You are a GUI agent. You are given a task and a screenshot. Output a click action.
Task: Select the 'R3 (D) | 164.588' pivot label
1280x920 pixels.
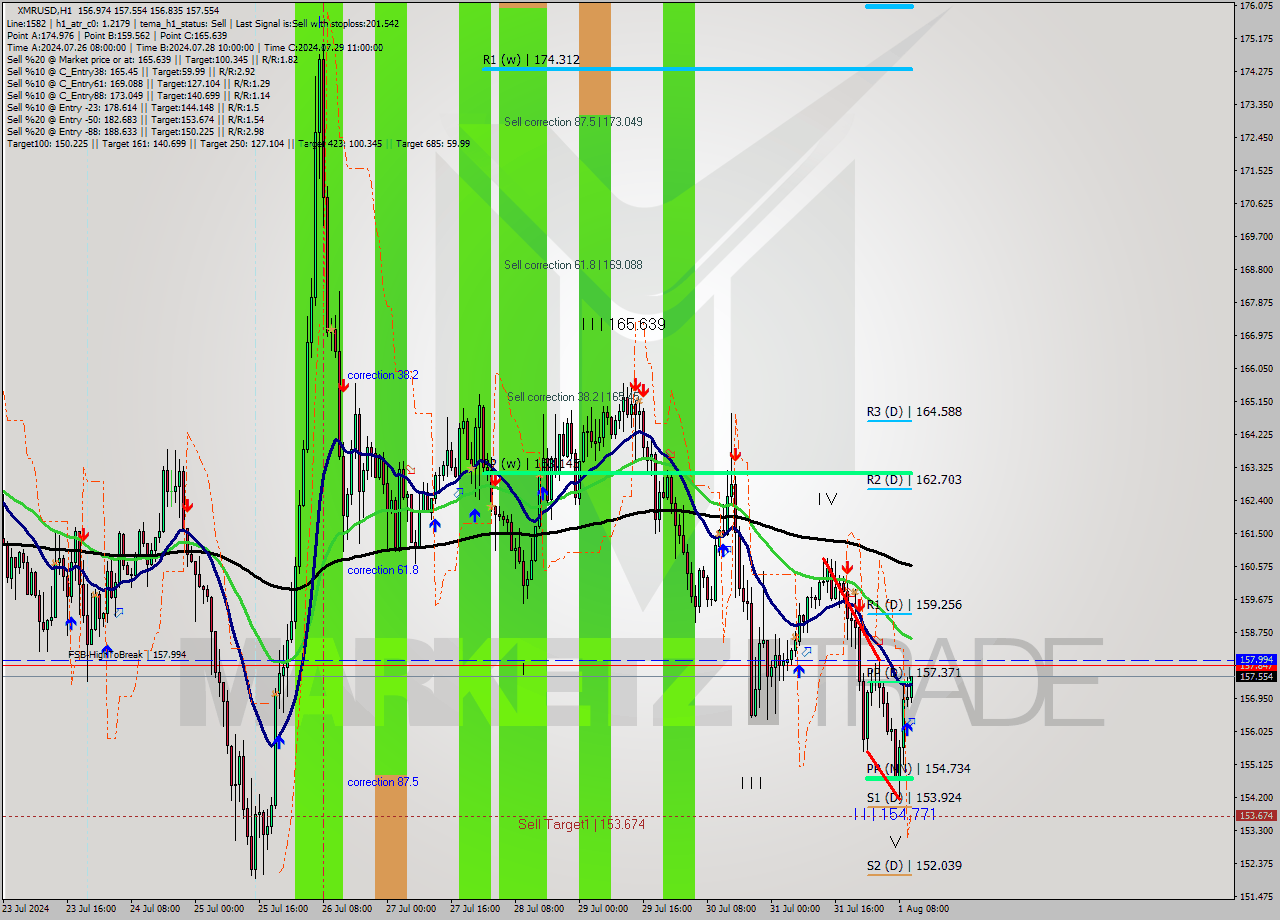point(914,411)
